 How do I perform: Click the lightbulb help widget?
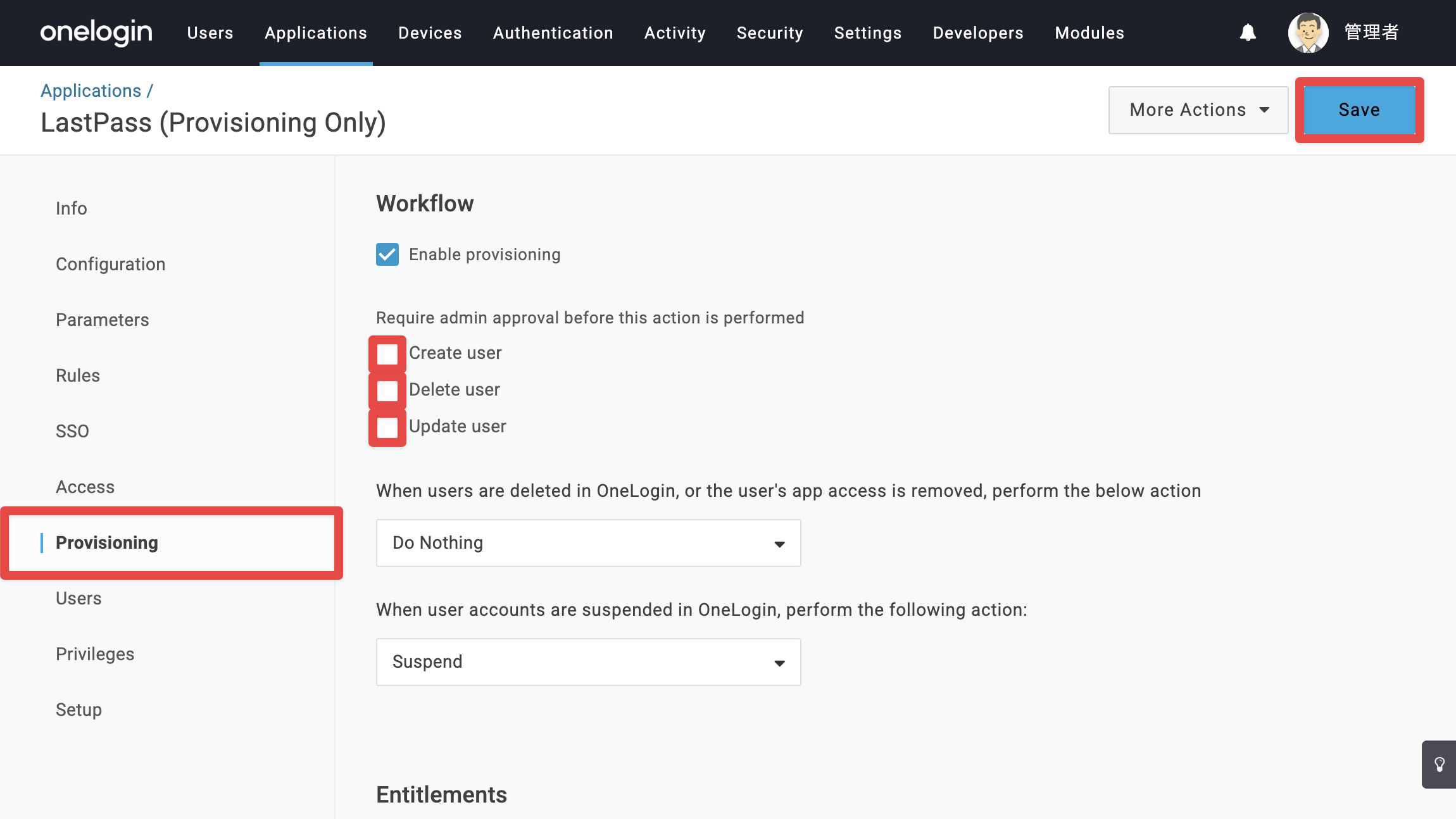tap(1439, 765)
